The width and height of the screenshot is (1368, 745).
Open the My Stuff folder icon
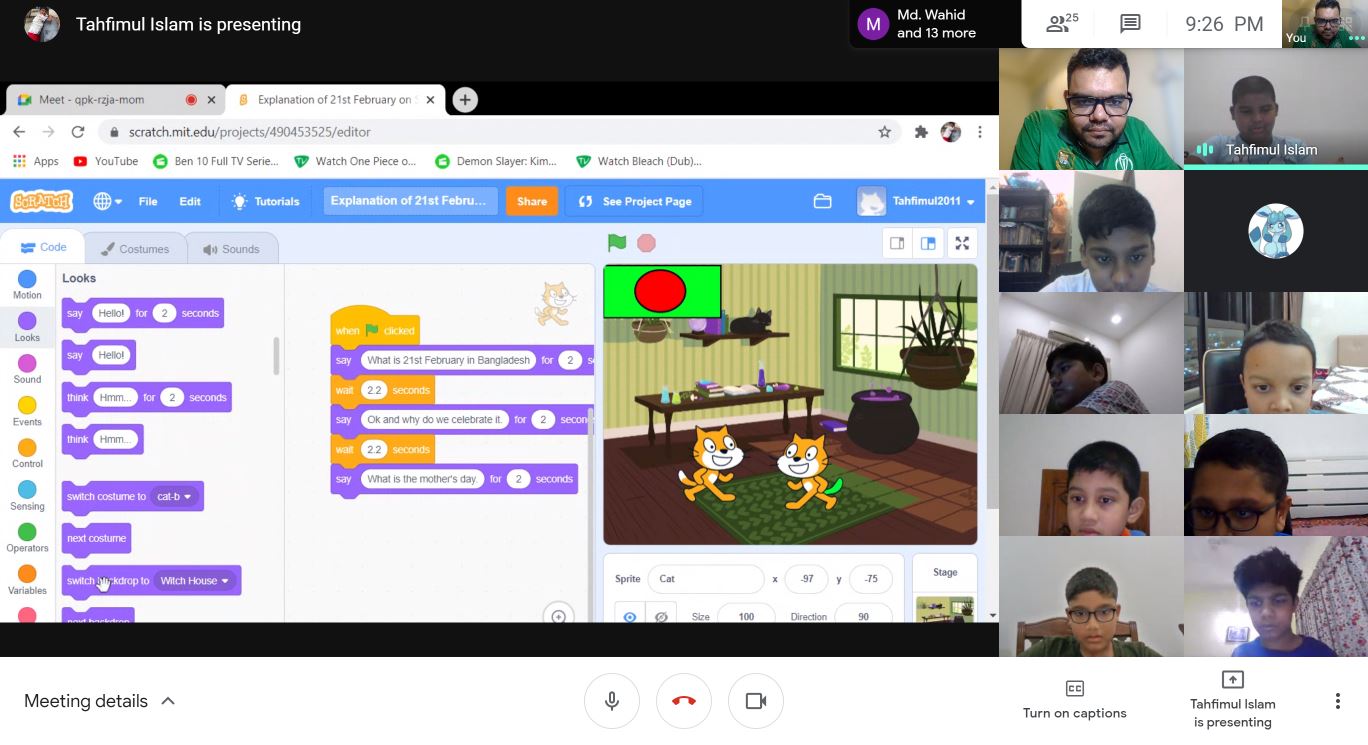coord(822,201)
